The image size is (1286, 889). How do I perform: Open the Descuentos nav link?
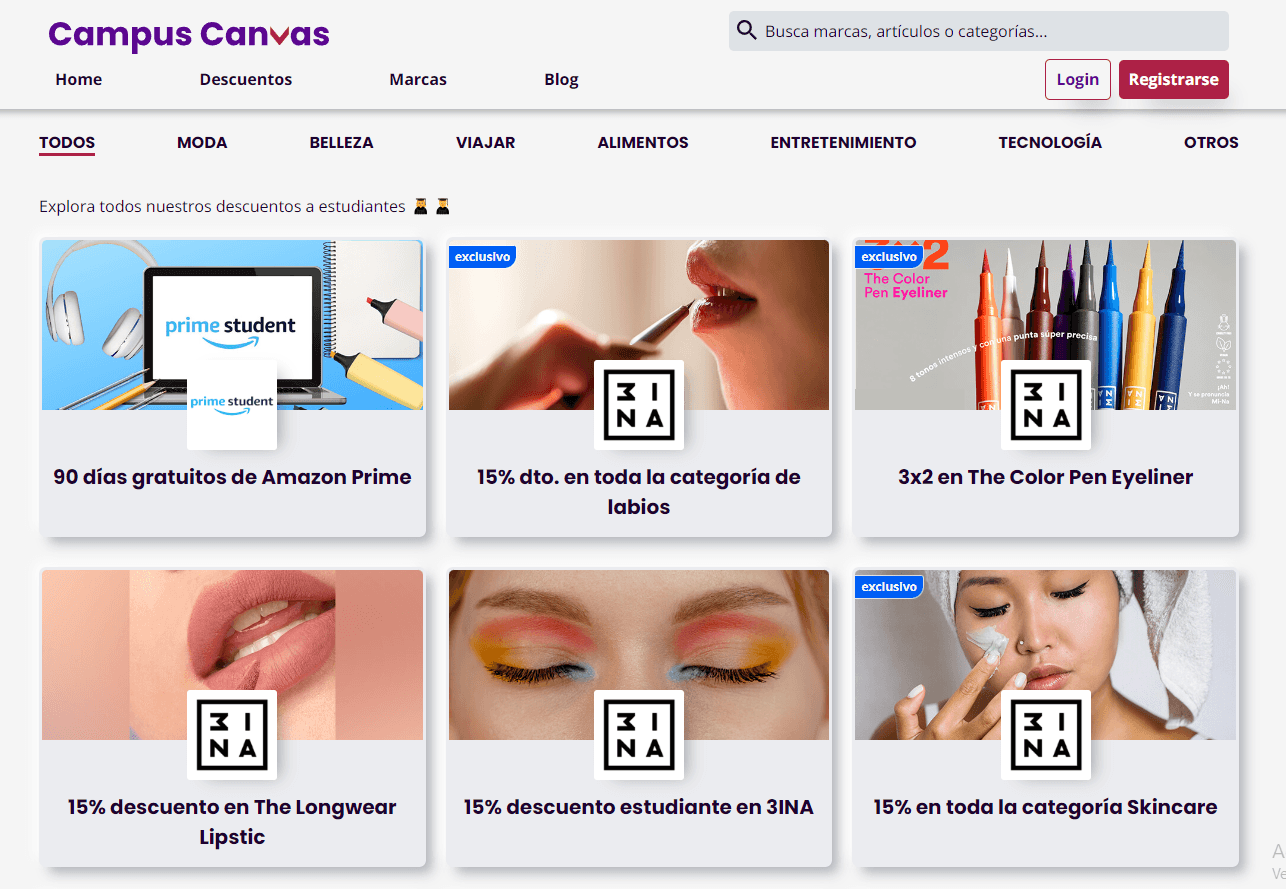246,79
